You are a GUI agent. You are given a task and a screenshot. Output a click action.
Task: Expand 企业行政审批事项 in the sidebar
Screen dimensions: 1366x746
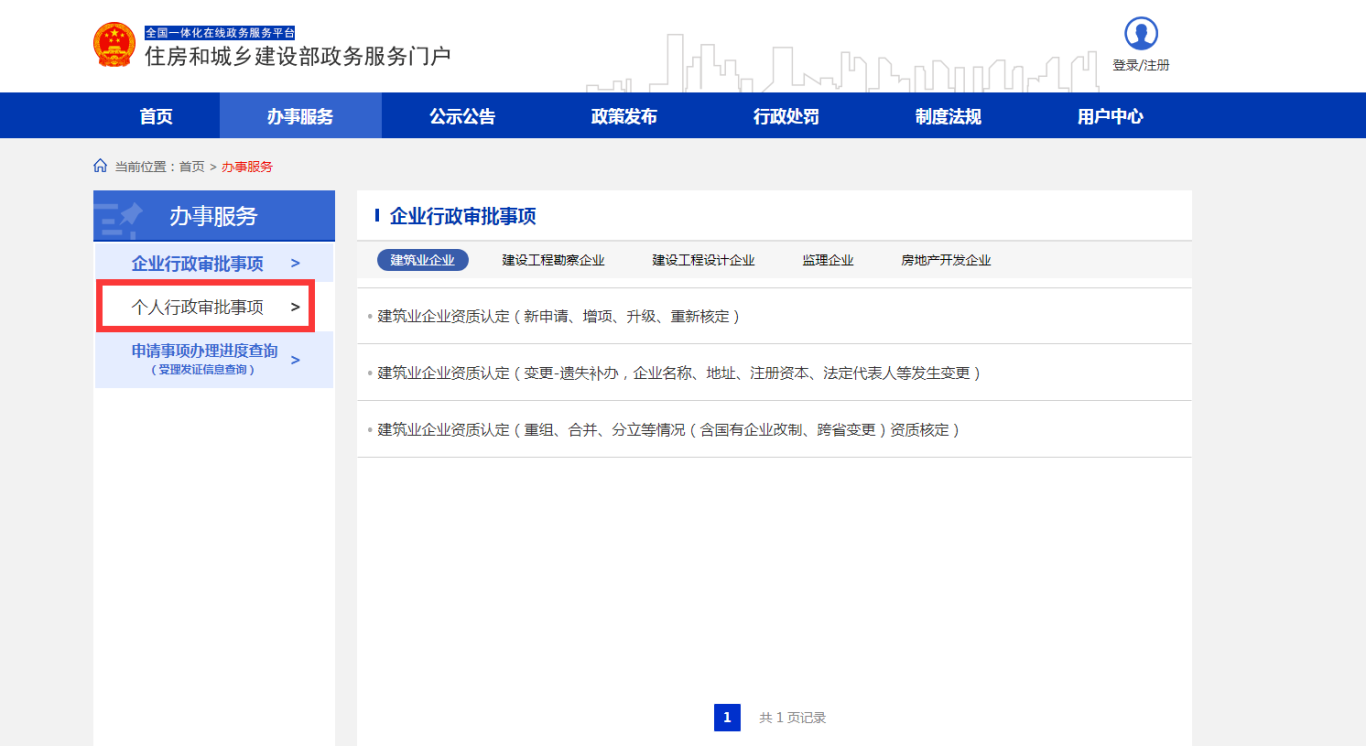[214, 263]
